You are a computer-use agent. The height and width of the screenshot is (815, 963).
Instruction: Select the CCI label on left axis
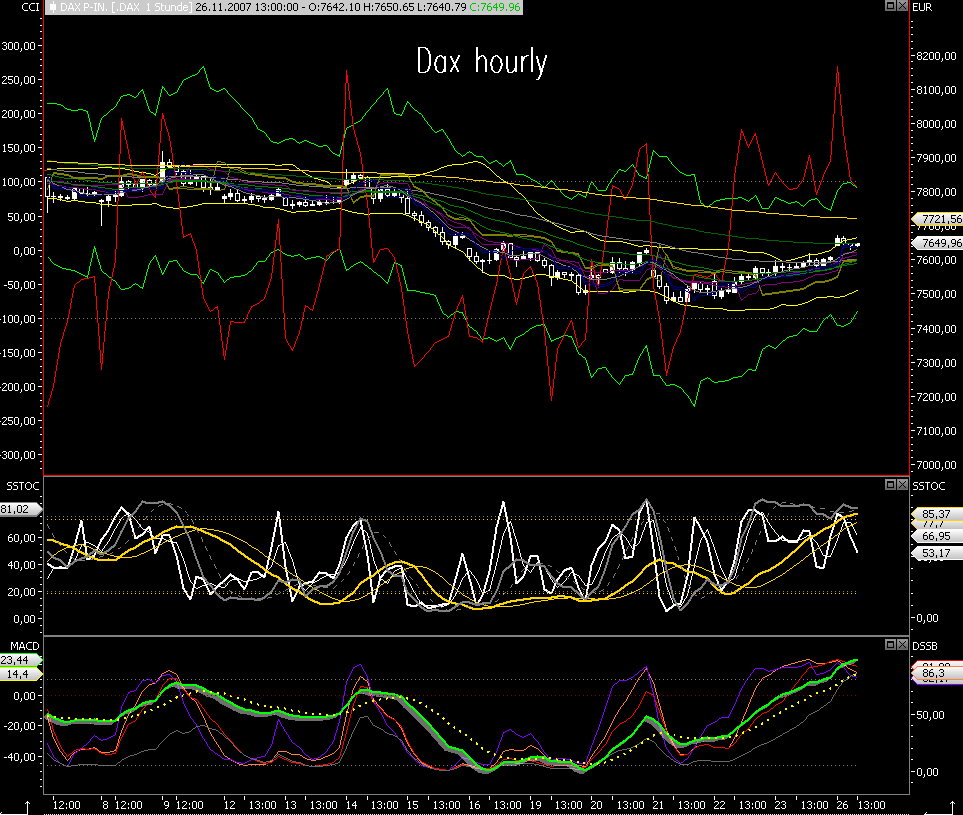[x=30, y=7]
